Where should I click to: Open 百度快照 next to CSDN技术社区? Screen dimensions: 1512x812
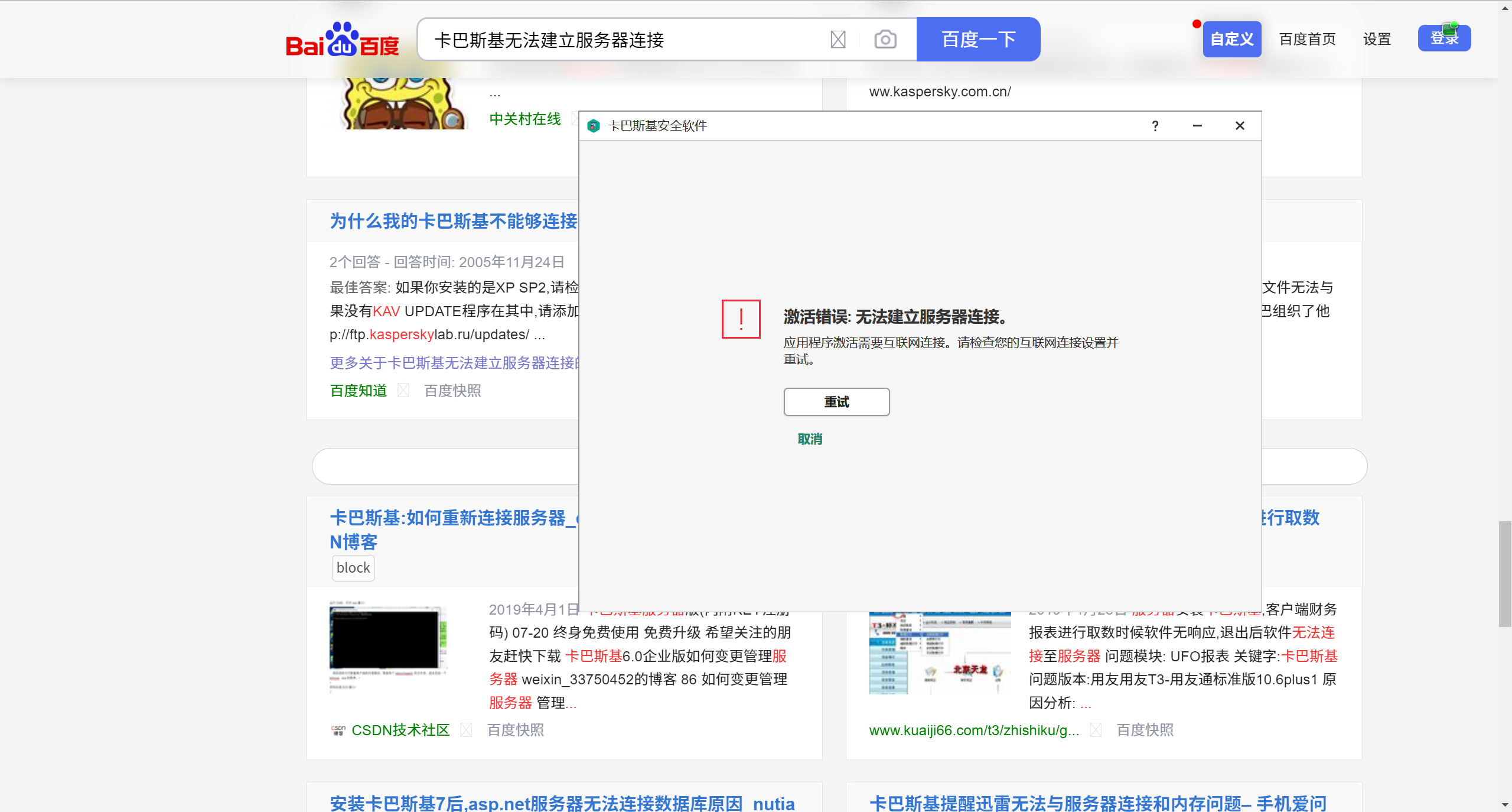[x=516, y=730]
